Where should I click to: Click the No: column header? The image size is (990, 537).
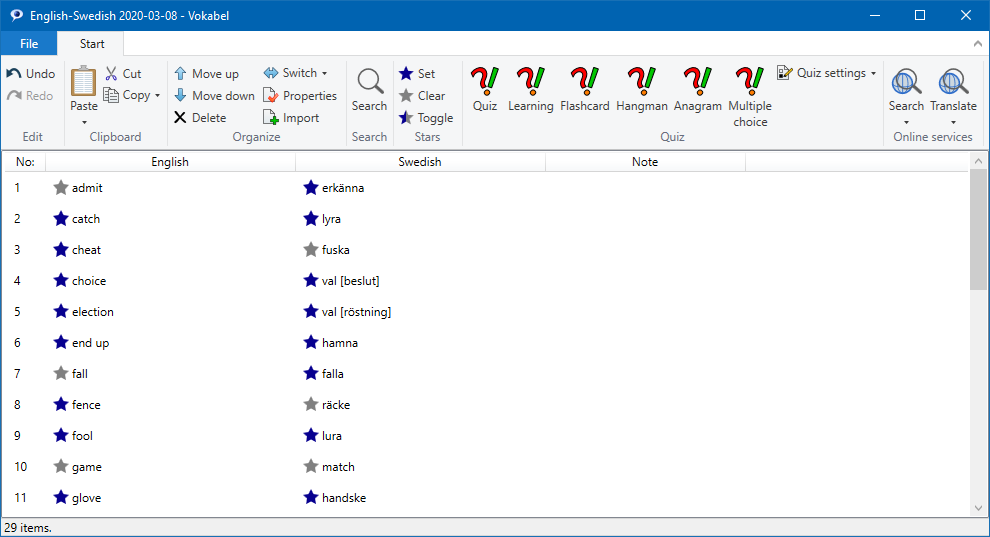(x=25, y=162)
